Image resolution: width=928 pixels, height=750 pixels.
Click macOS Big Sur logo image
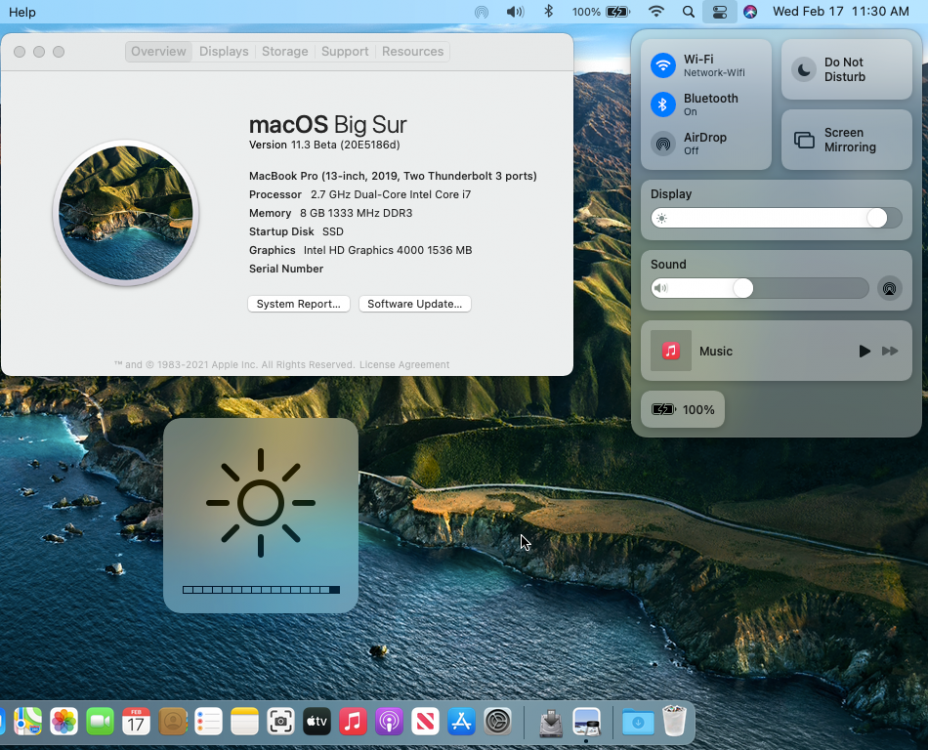[125, 213]
